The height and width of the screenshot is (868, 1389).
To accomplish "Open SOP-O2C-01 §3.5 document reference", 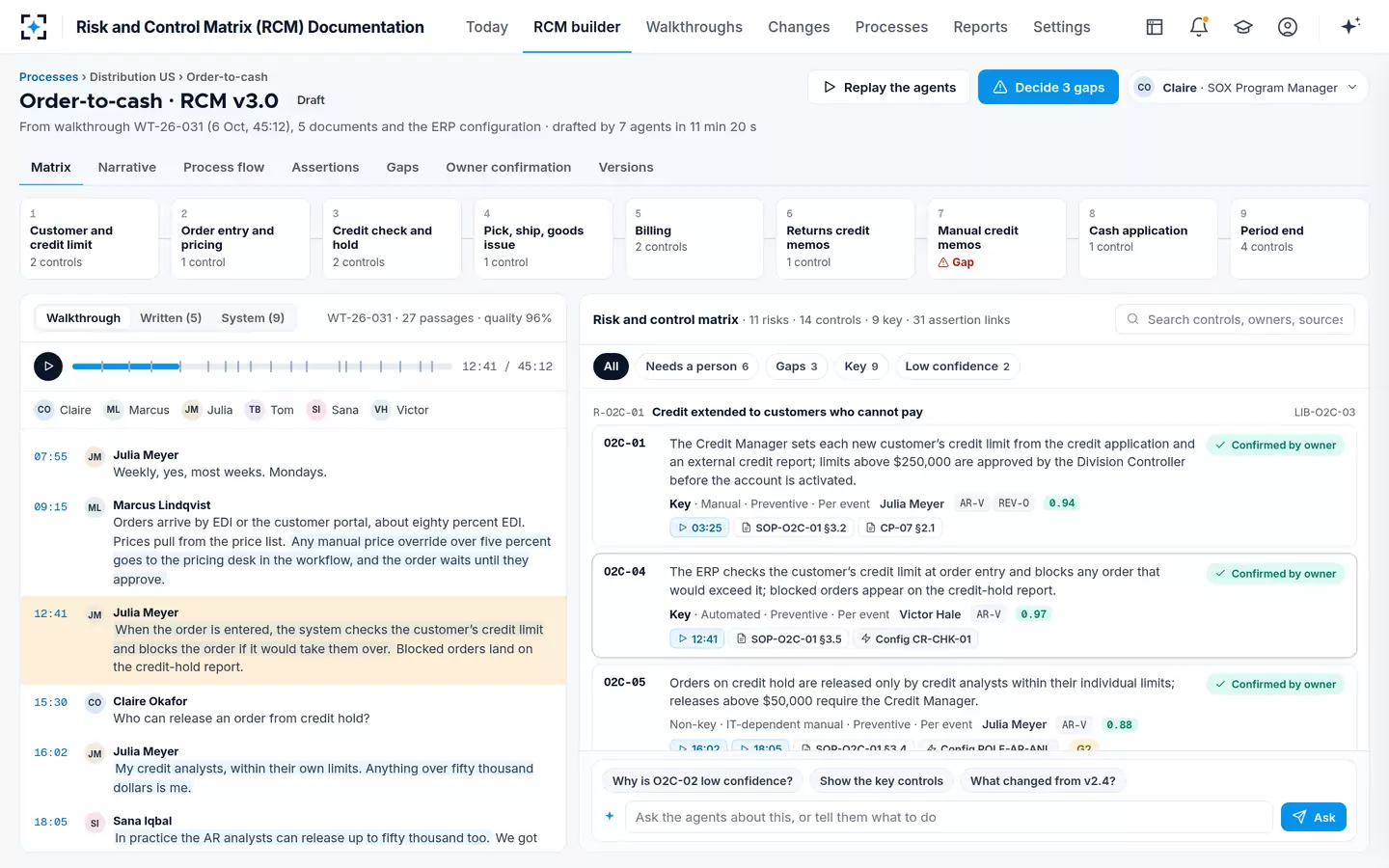I will (789, 638).
